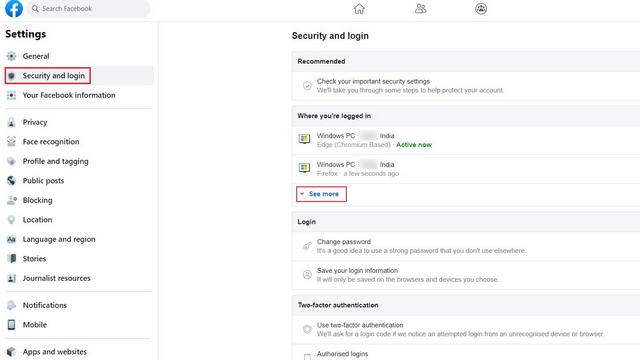The width and height of the screenshot is (640, 360).
Task: Click Use two-factor authentication option
Action: point(466,329)
